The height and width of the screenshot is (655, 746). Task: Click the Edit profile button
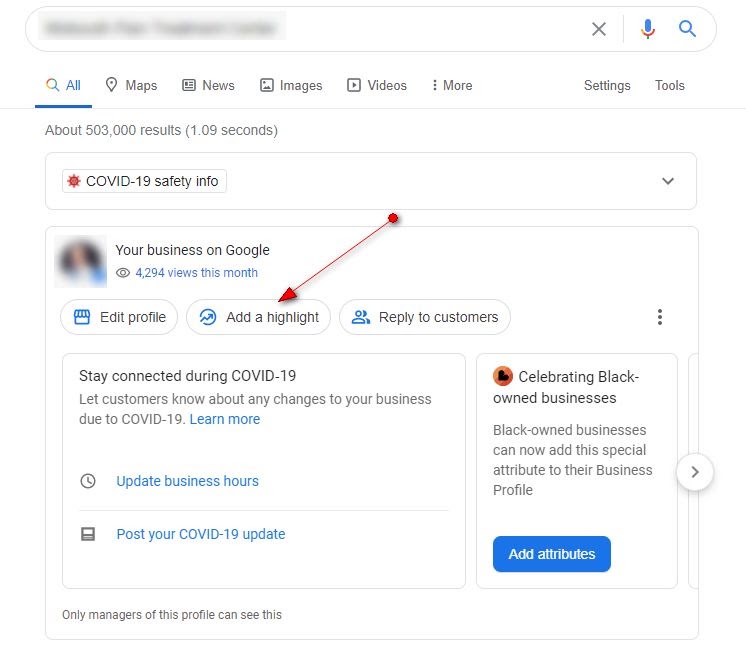tap(119, 317)
